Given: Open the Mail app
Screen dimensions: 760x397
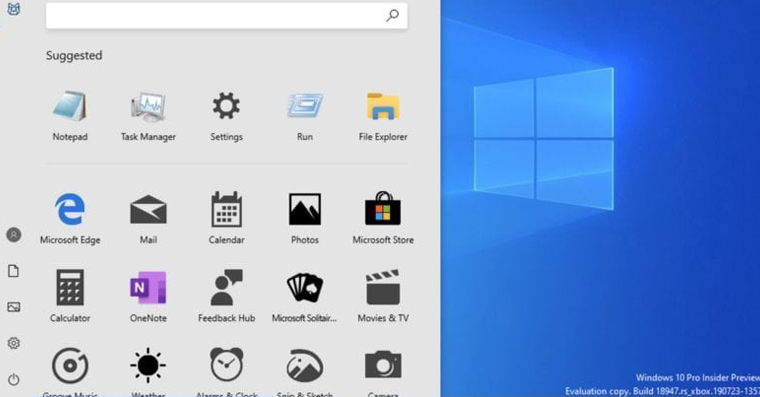Looking at the screenshot, I should point(148,218).
